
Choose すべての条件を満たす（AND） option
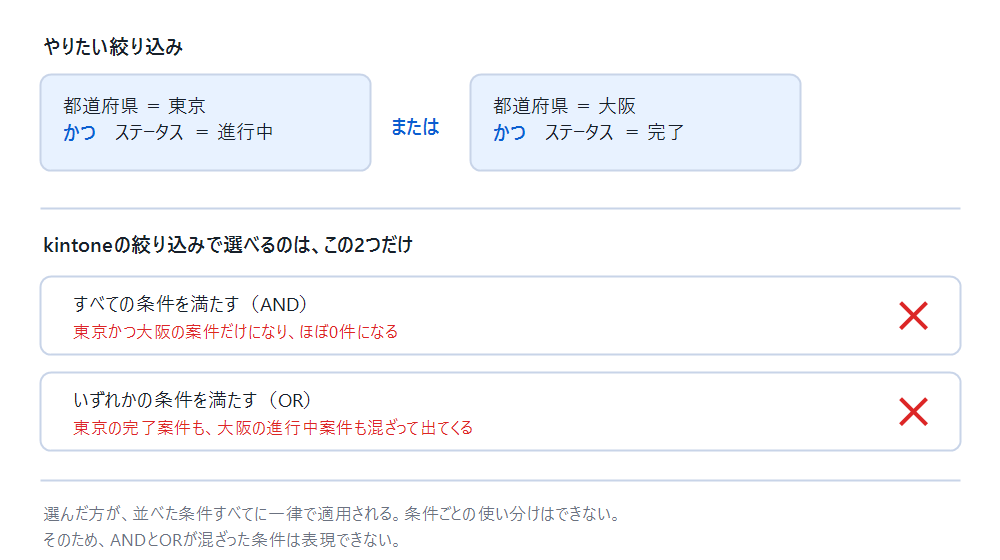(x=500, y=316)
